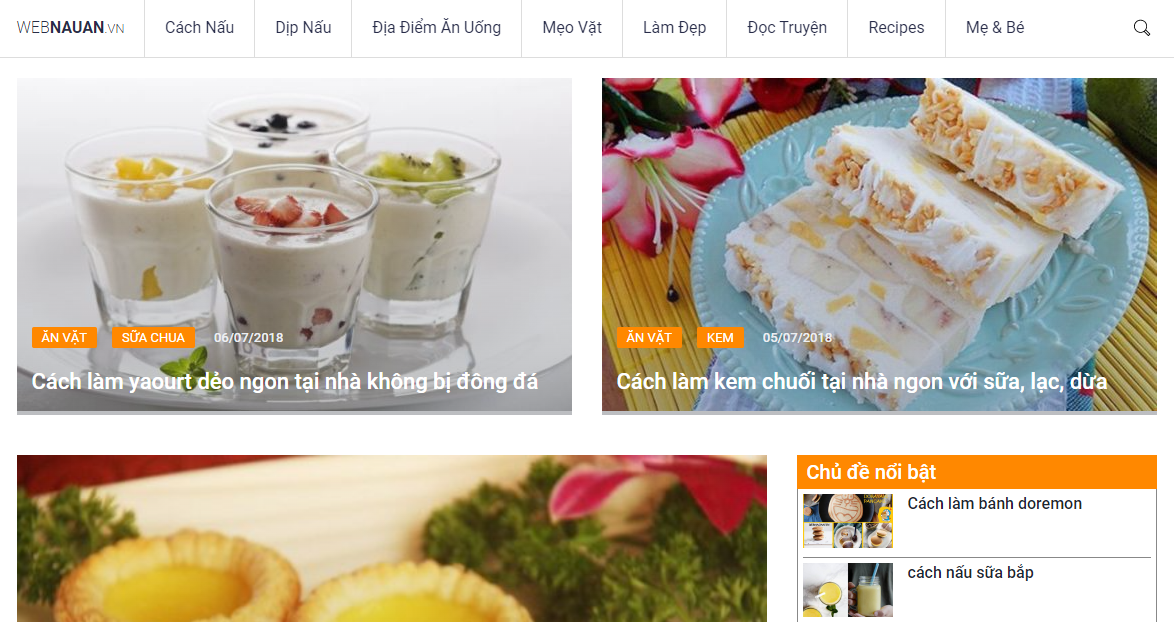Screen dimensions: 1174x622
Task: Open article Cách làm kem chuối tại nhà
Action: point(862,382)
